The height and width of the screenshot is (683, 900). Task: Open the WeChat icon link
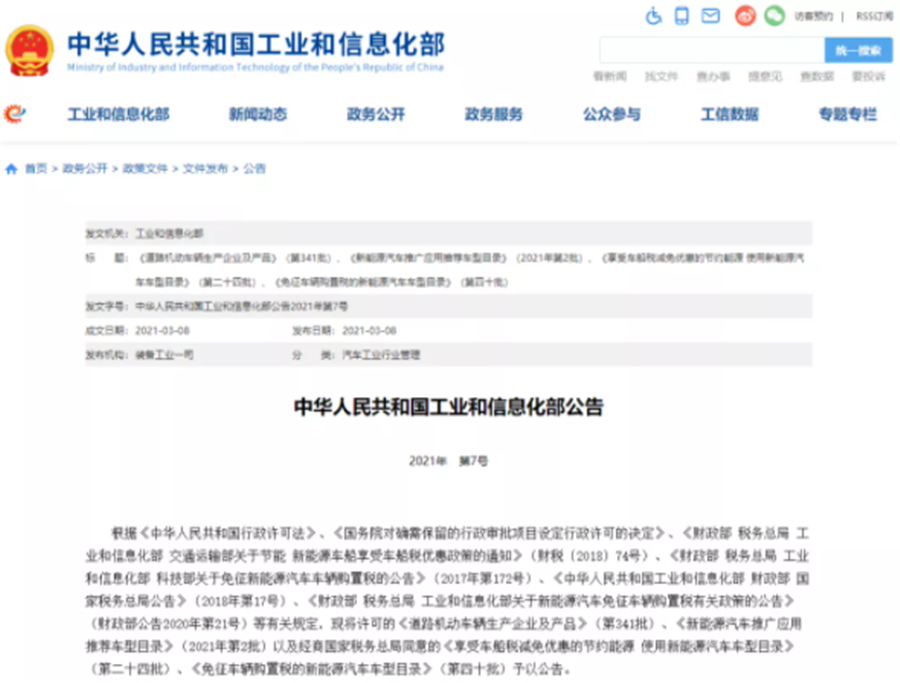coord(774,16)
